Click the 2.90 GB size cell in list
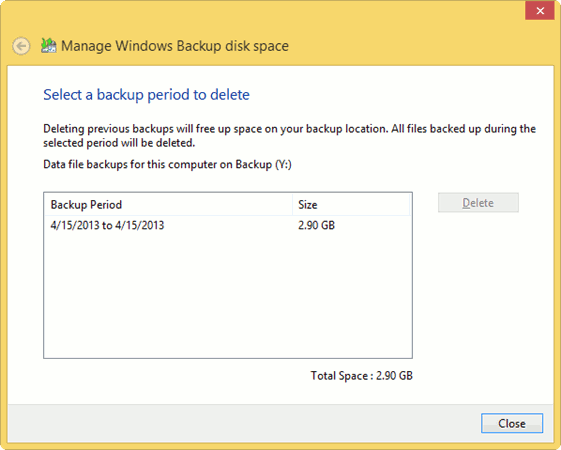 pos(316,225)
